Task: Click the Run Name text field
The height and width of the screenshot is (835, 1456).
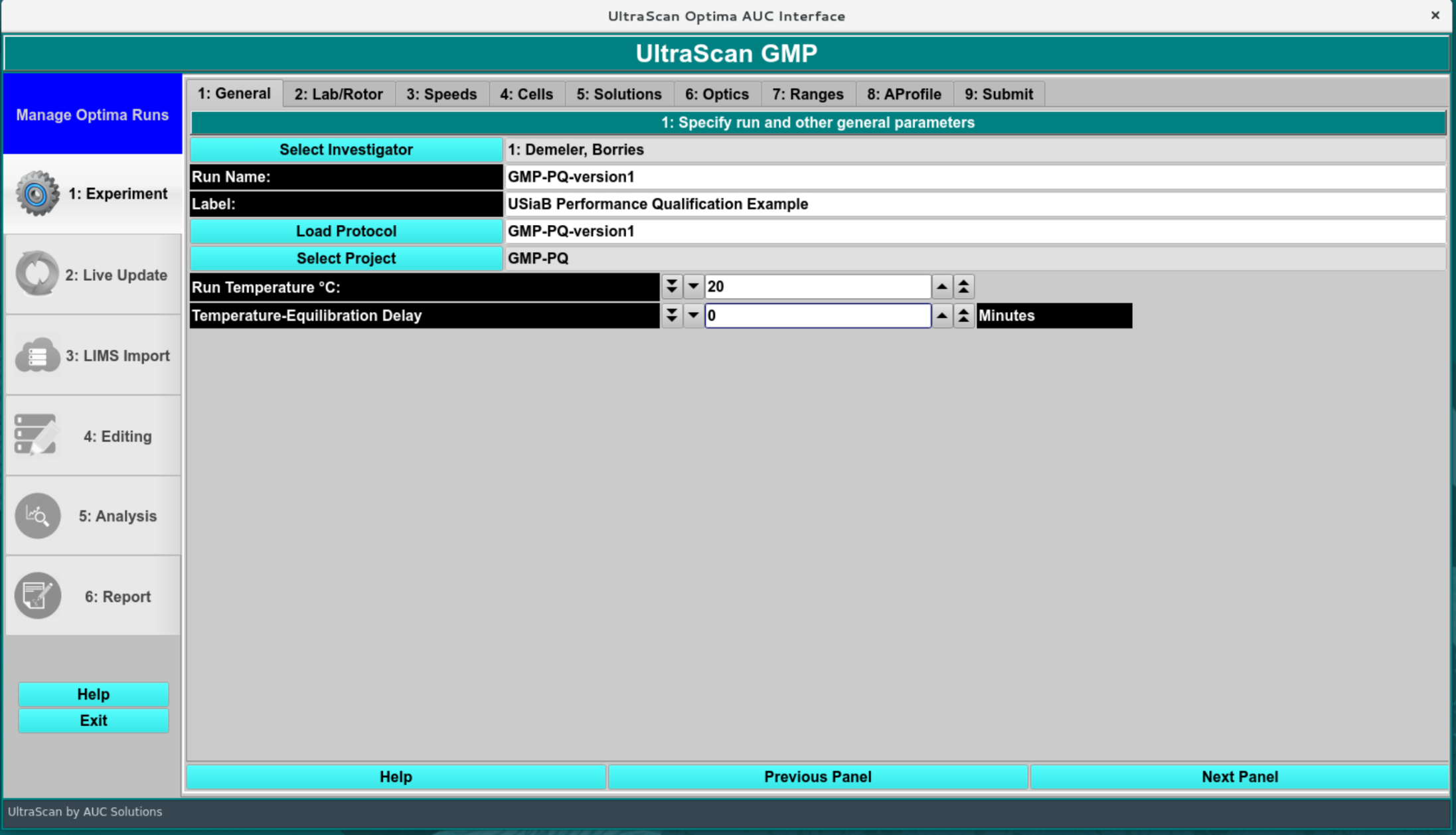Action: (973, 177)
